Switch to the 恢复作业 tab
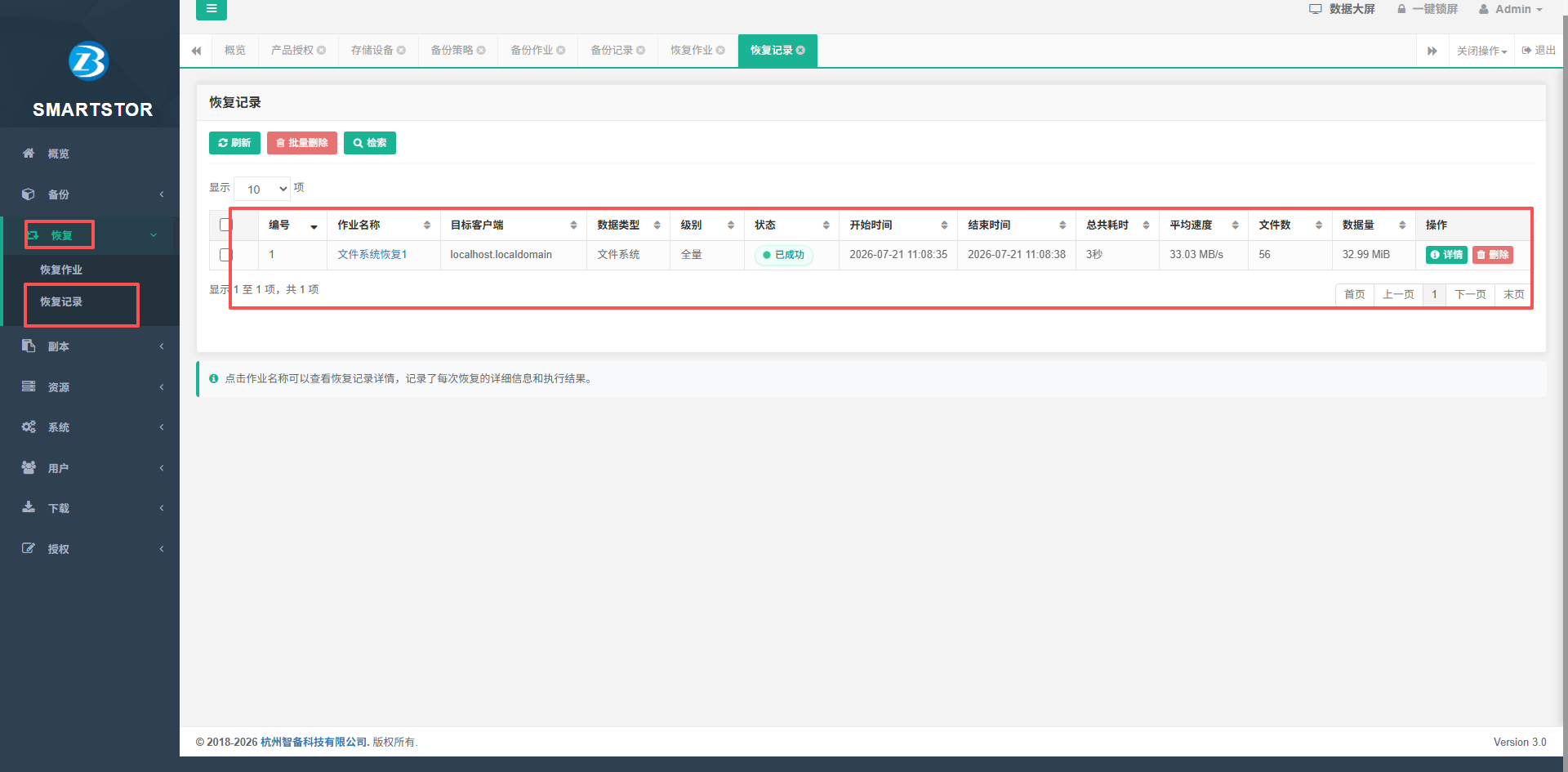This screenshot has height=772, width=1568. coord(692,51)
